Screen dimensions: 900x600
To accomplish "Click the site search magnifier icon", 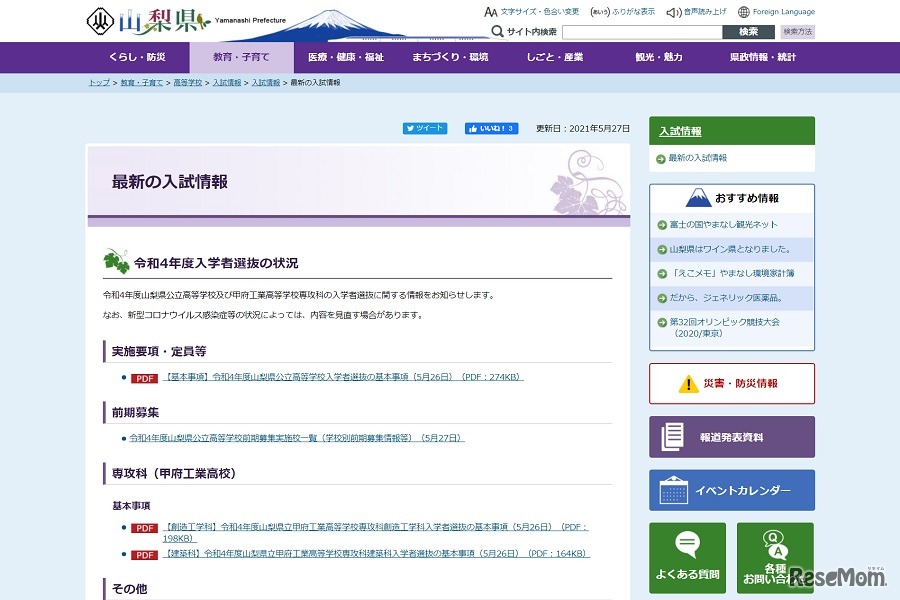I will click(497, 31).
